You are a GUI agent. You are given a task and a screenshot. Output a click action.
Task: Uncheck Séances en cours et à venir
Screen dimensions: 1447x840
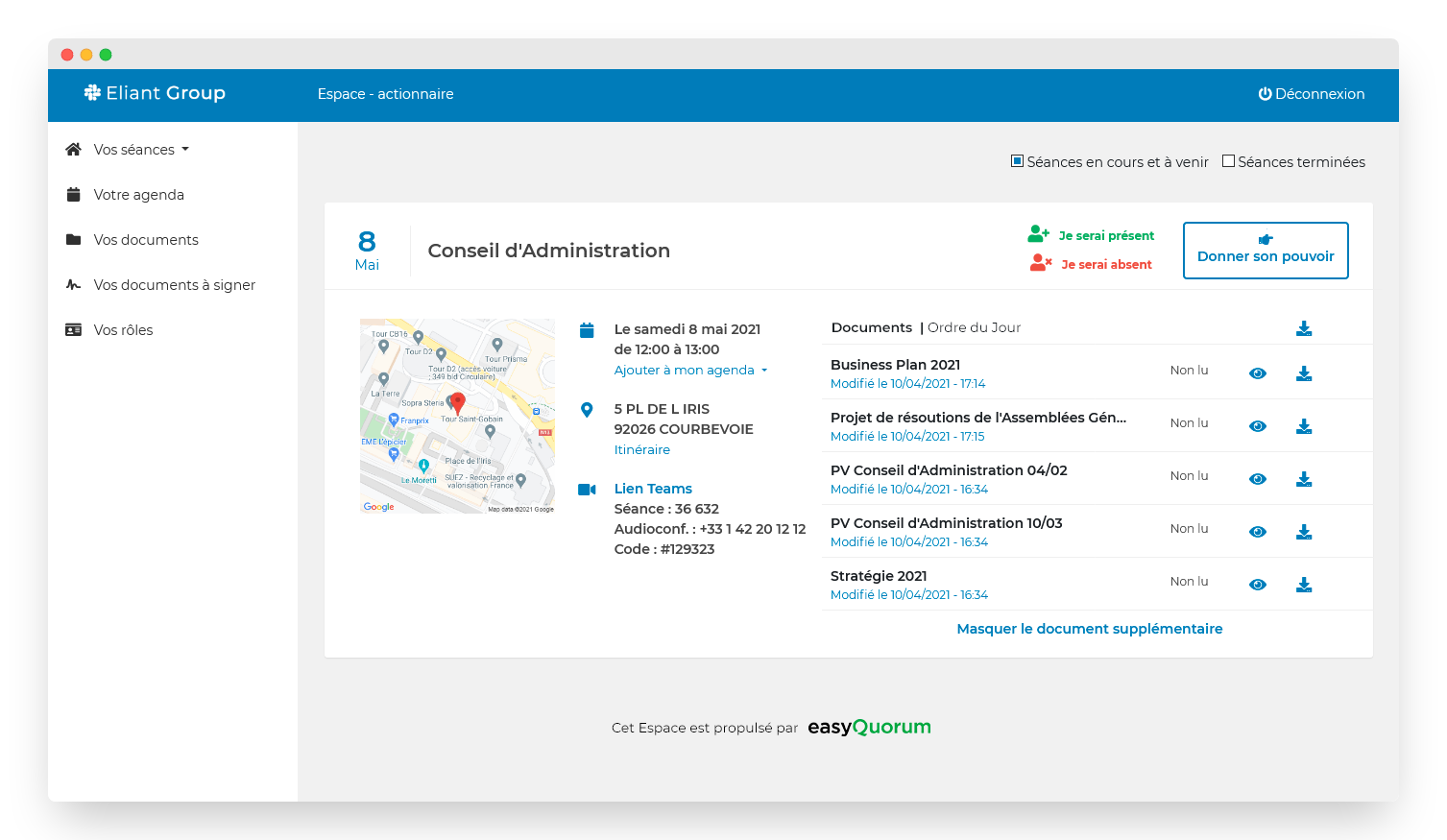[1017, 161]
